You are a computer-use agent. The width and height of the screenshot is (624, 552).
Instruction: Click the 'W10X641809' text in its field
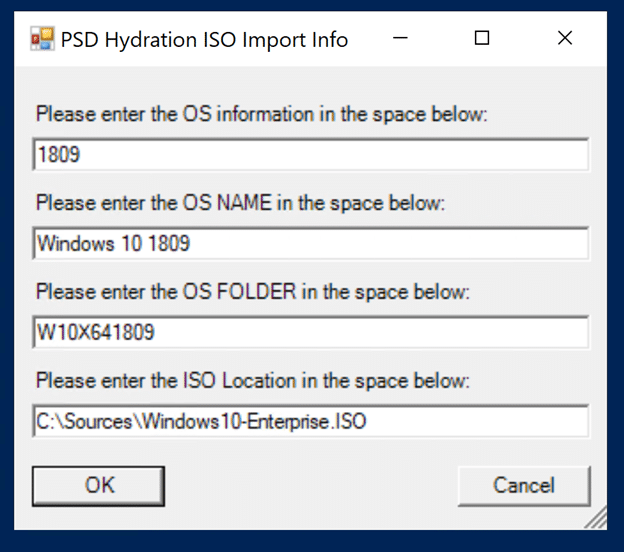(96, 332)
